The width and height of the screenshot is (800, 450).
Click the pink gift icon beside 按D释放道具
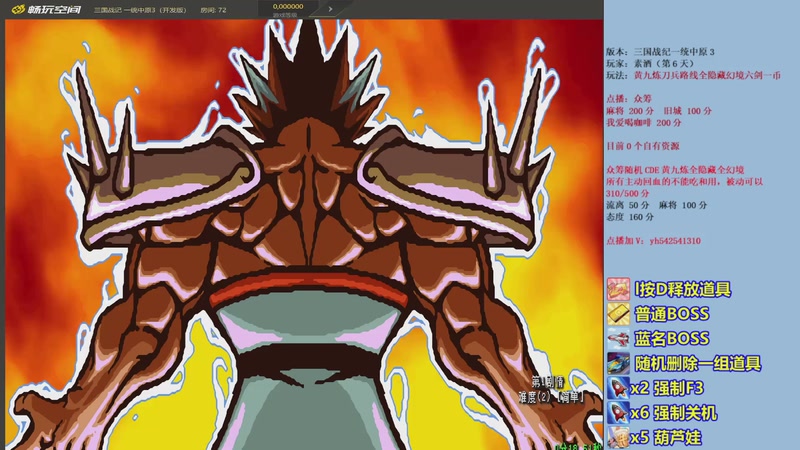pos(618,289)
